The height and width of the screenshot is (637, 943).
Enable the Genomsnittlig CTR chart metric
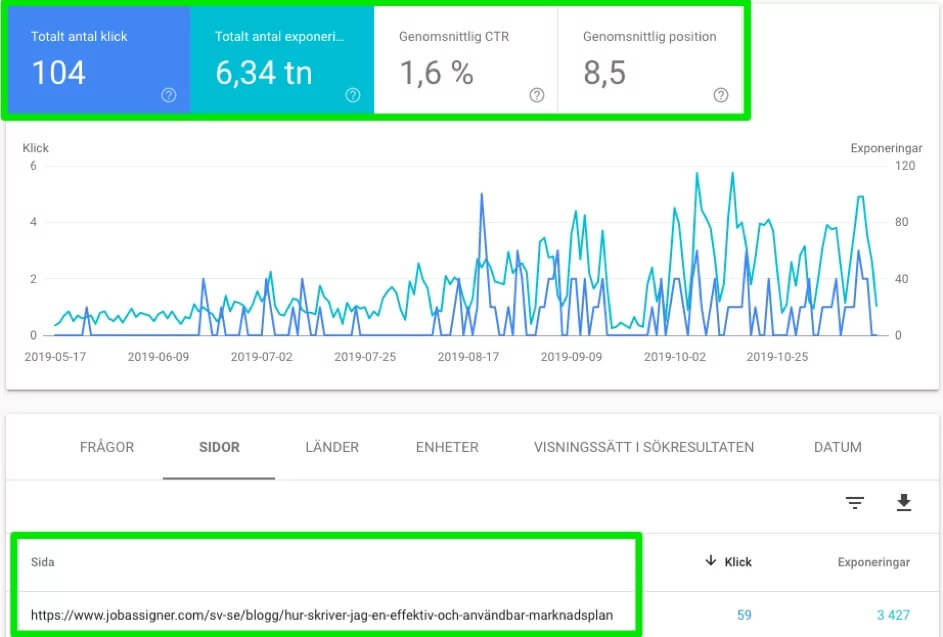tap(464, 55)
